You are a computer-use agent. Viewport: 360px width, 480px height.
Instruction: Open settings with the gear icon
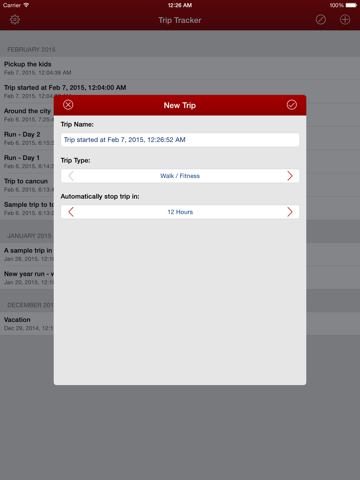coord(15,20)
